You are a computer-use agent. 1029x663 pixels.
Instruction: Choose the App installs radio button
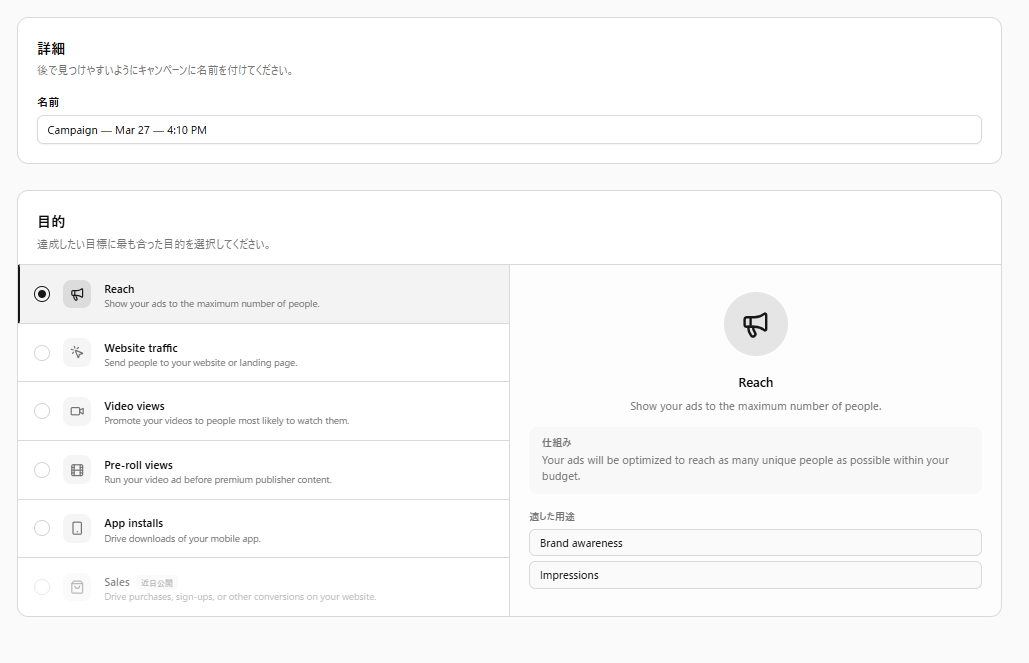42,528
